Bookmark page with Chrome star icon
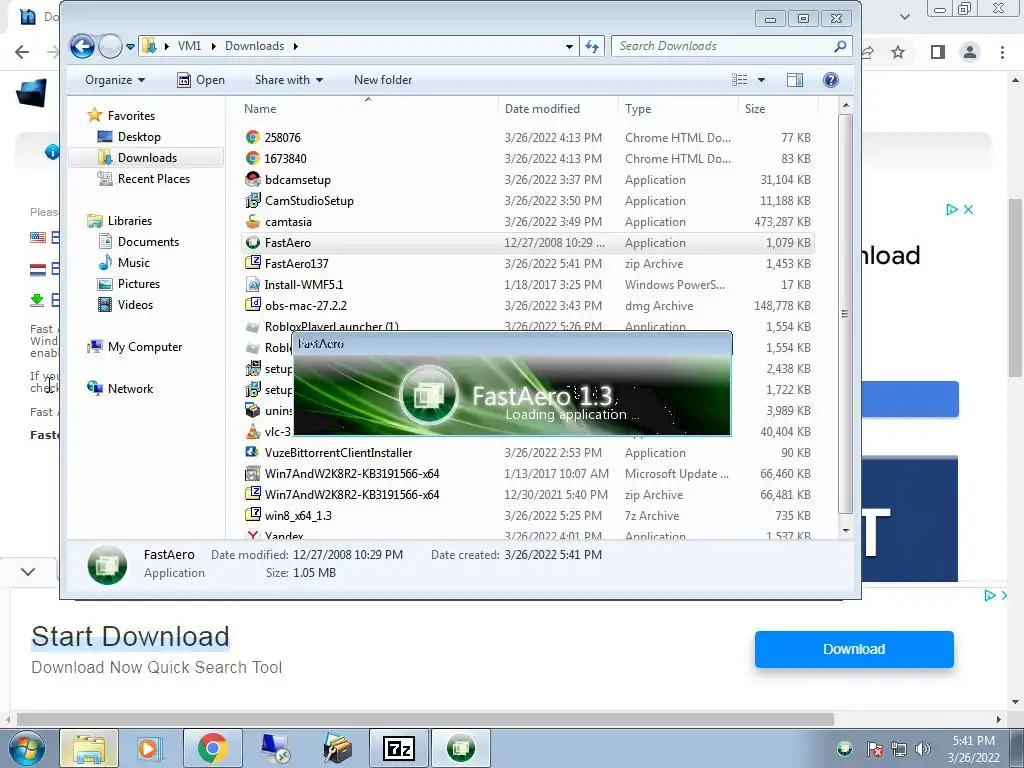Screen dimensions: 1024x768 pyautogui.click(x=899, y=52)
